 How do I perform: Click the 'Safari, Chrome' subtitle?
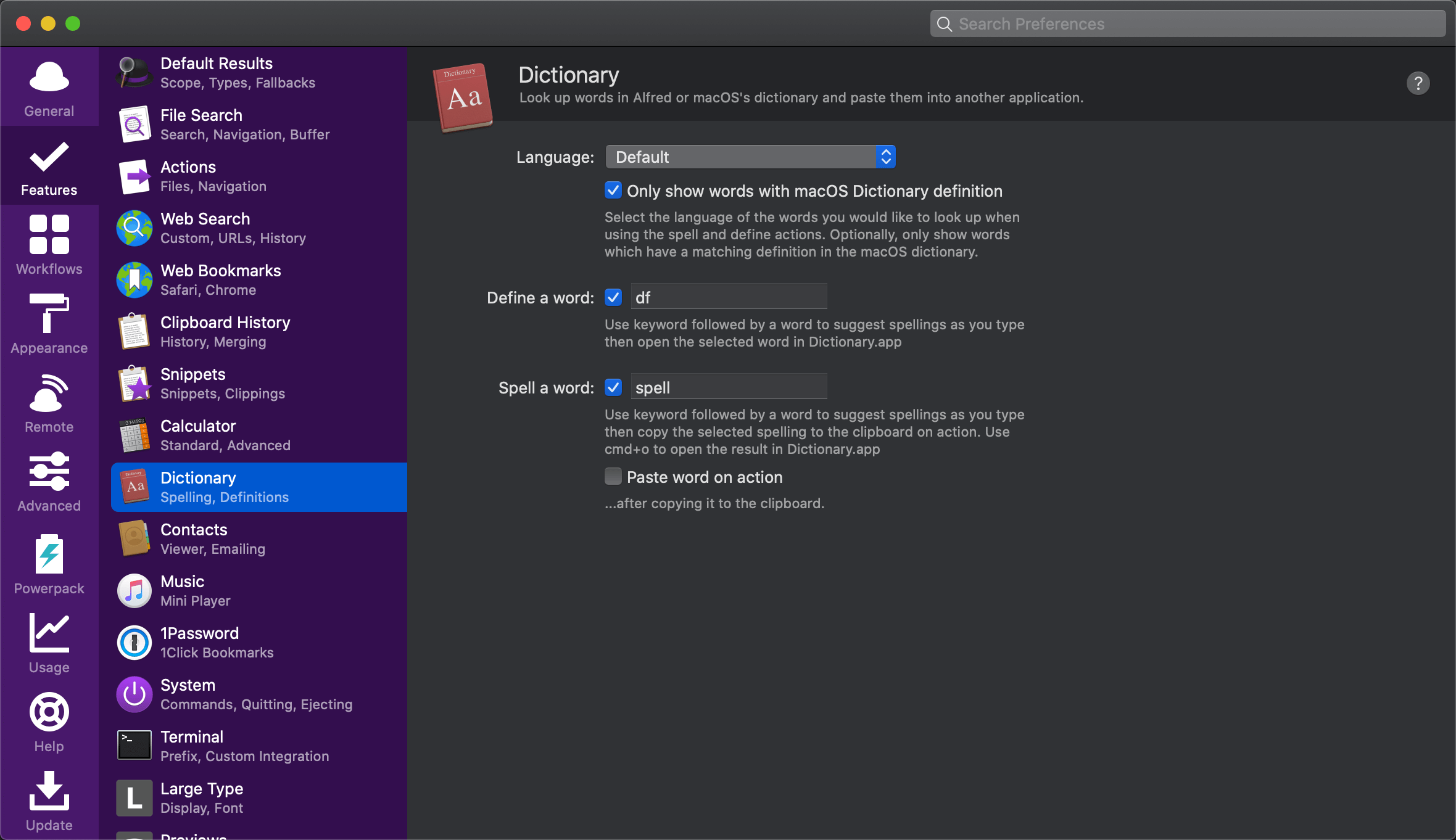pos(208,290)
